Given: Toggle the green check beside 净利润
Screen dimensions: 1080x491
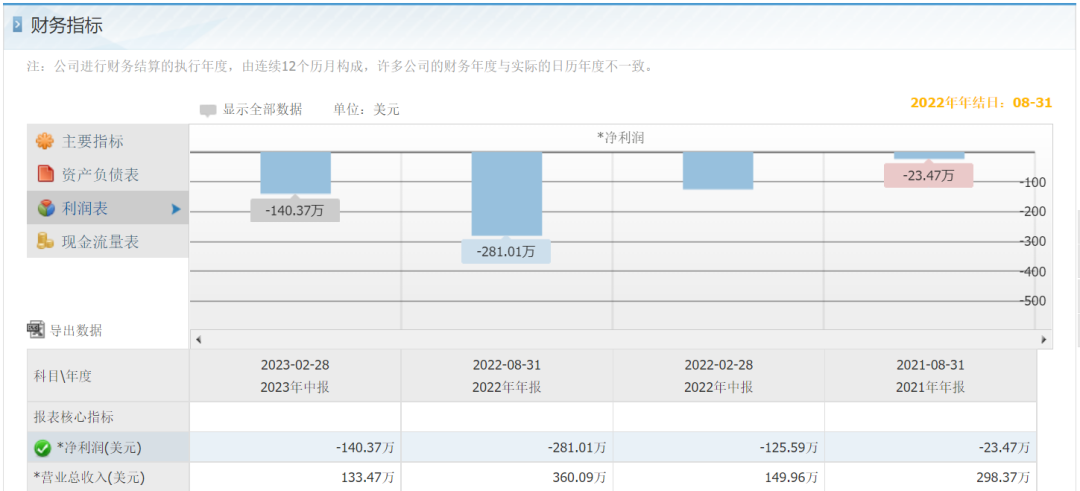Looking at the screenshot, I should [42, 448].
